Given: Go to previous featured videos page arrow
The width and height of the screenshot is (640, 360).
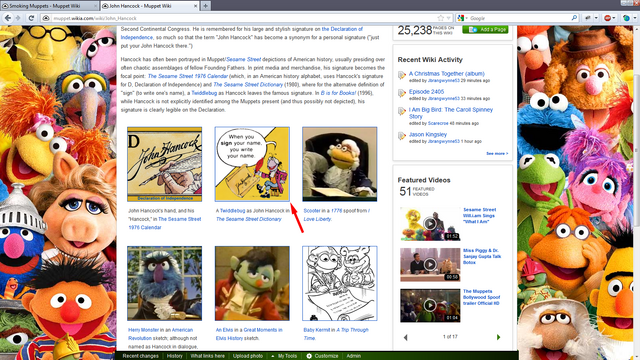Looking at the screenshot, I should [x=405, y=337].
